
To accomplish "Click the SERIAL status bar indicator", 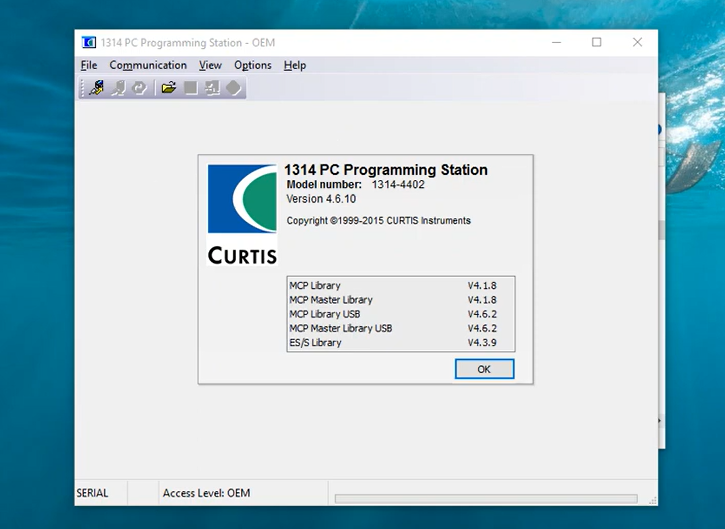I will coord(93,493).
